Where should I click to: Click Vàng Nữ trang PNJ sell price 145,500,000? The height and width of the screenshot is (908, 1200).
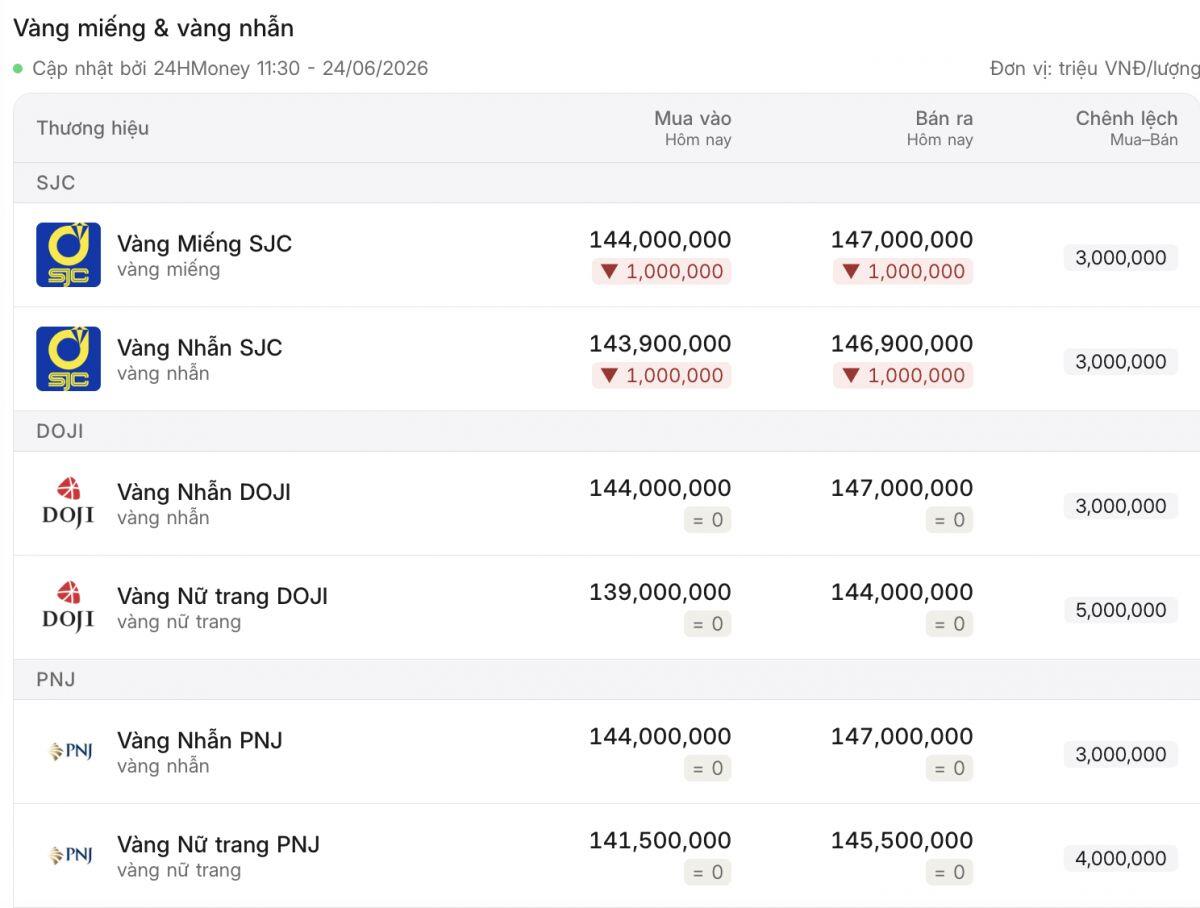902,840
